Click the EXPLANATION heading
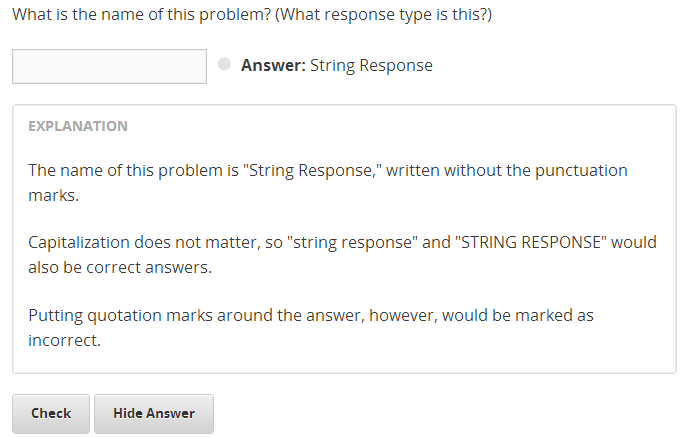Viewport: 694px width, 437px height. 77,126
